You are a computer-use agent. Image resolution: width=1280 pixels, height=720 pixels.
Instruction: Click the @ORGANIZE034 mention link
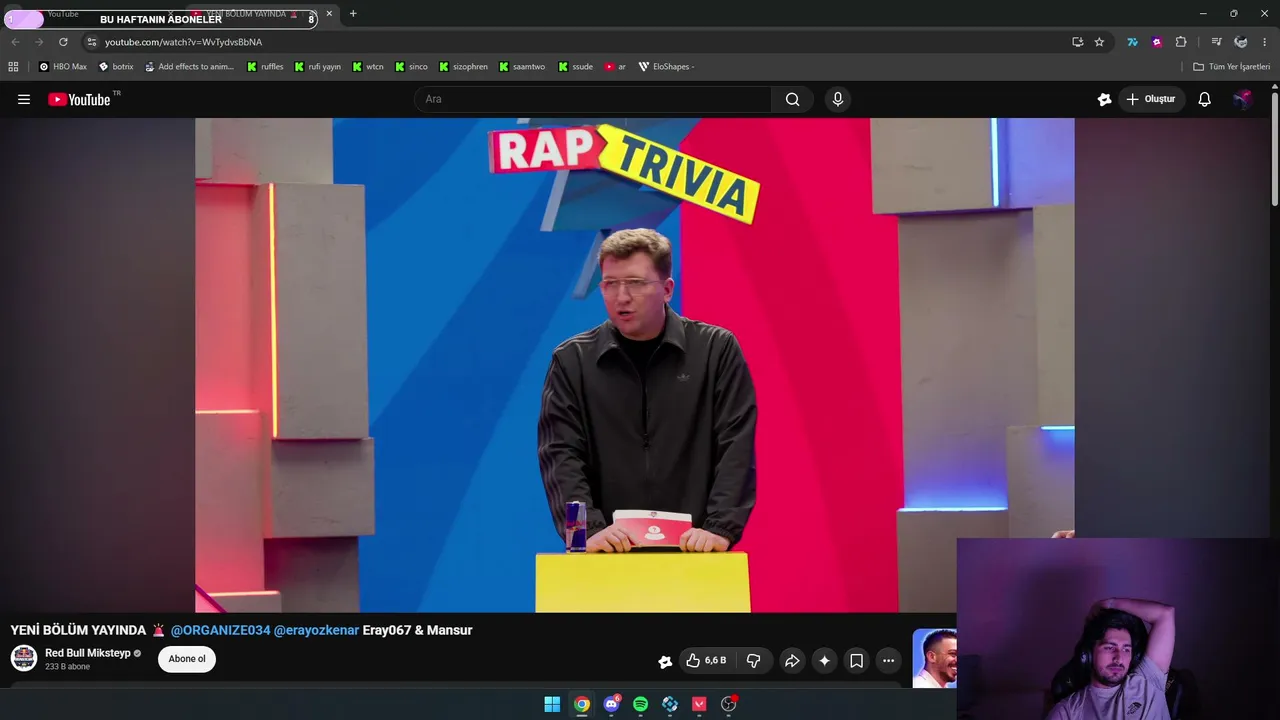pyautogui.click(x=221, y=630)
